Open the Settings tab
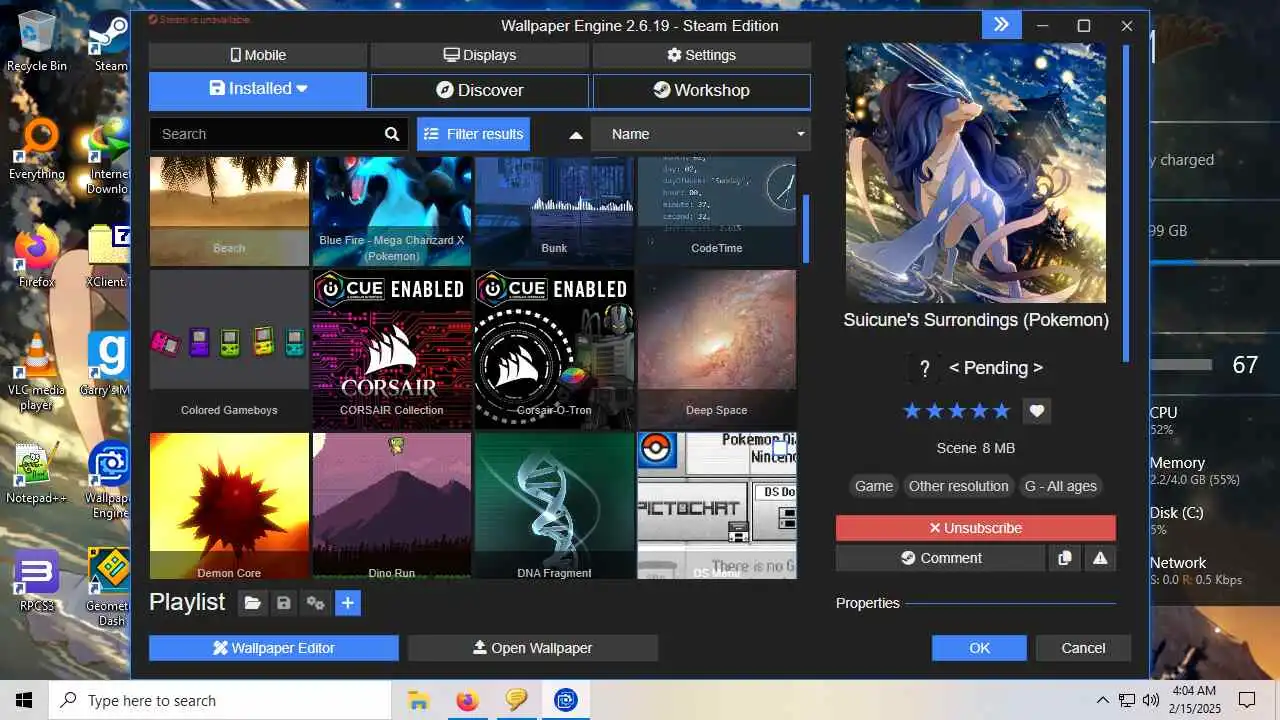This screenshot has height=720, width=1280. click(x=701, y=55)
